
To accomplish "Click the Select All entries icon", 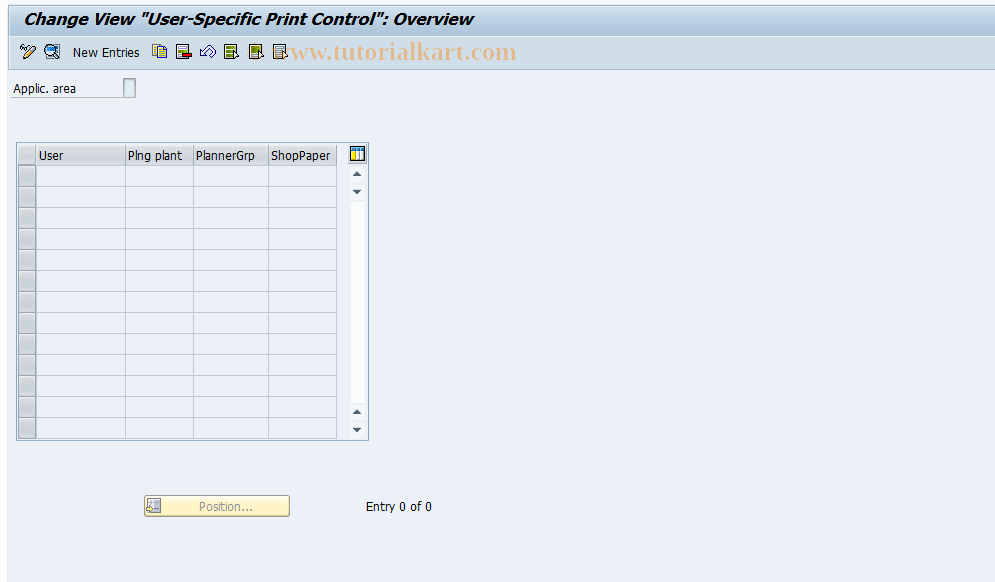I will pos(231,52).
